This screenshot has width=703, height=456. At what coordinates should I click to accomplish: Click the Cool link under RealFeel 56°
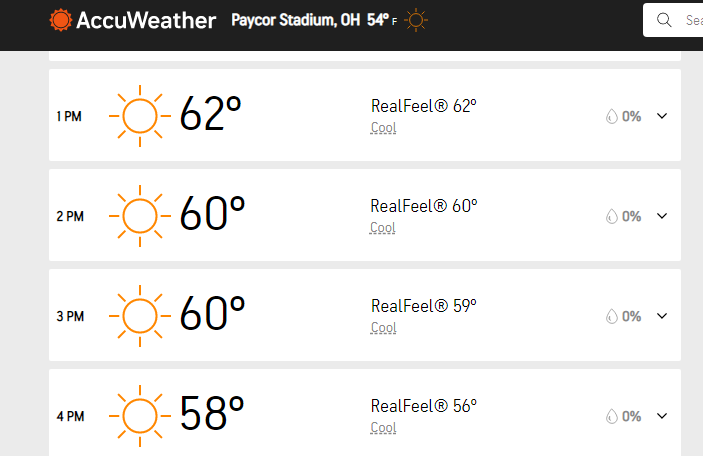point(383,428)
